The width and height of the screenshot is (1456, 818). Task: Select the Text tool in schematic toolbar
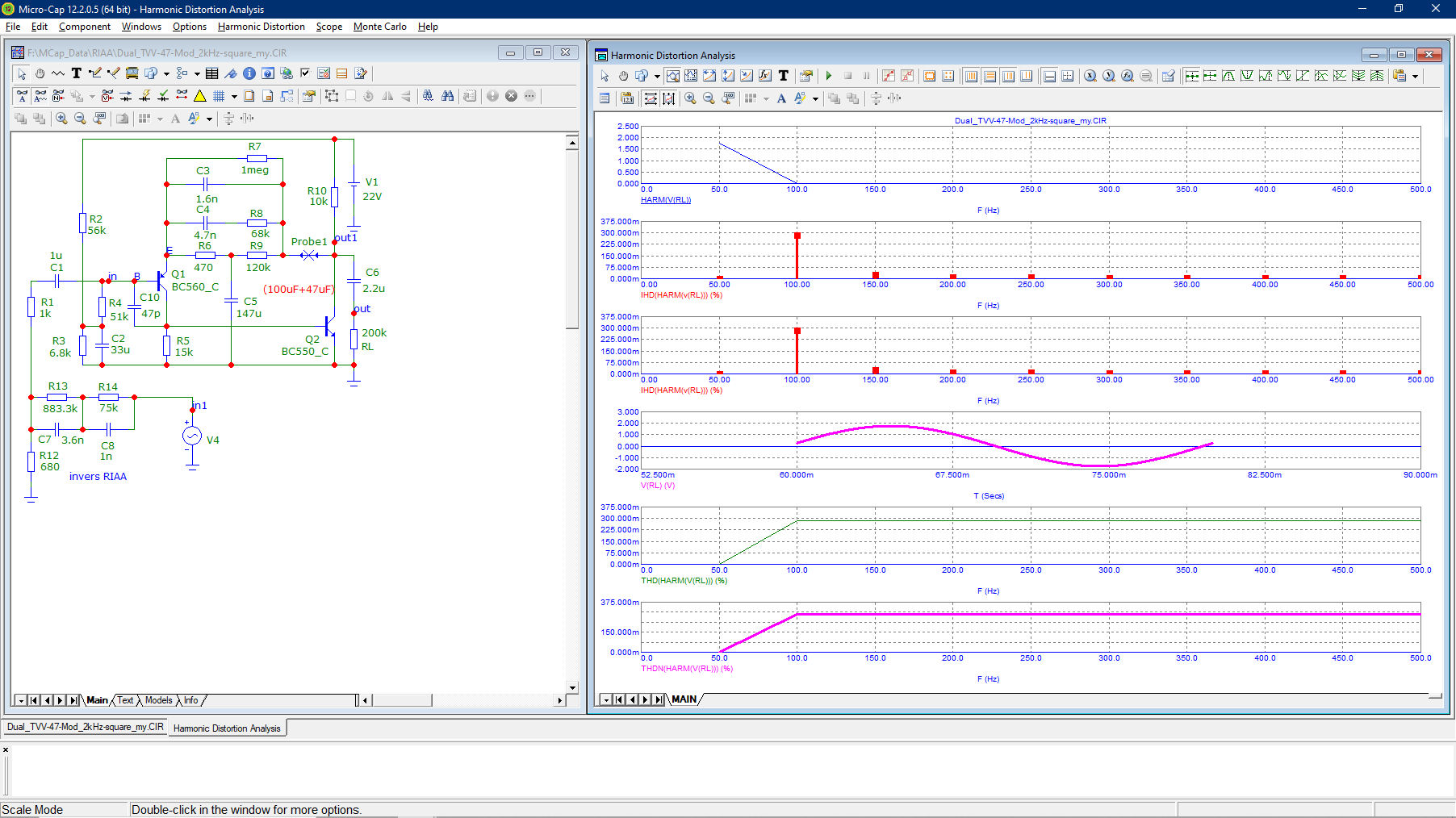76,73
